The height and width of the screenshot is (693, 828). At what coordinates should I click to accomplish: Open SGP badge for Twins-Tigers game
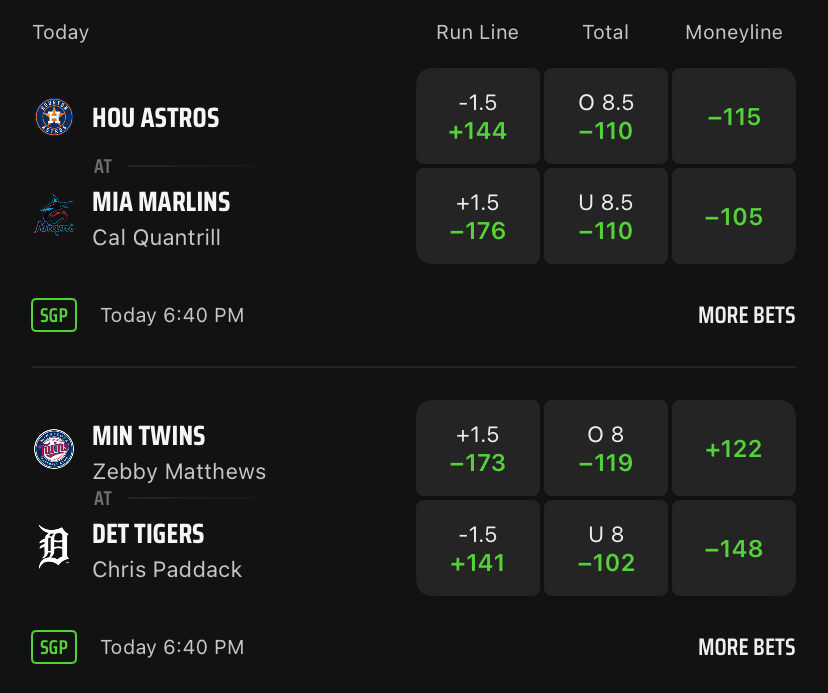54,647
